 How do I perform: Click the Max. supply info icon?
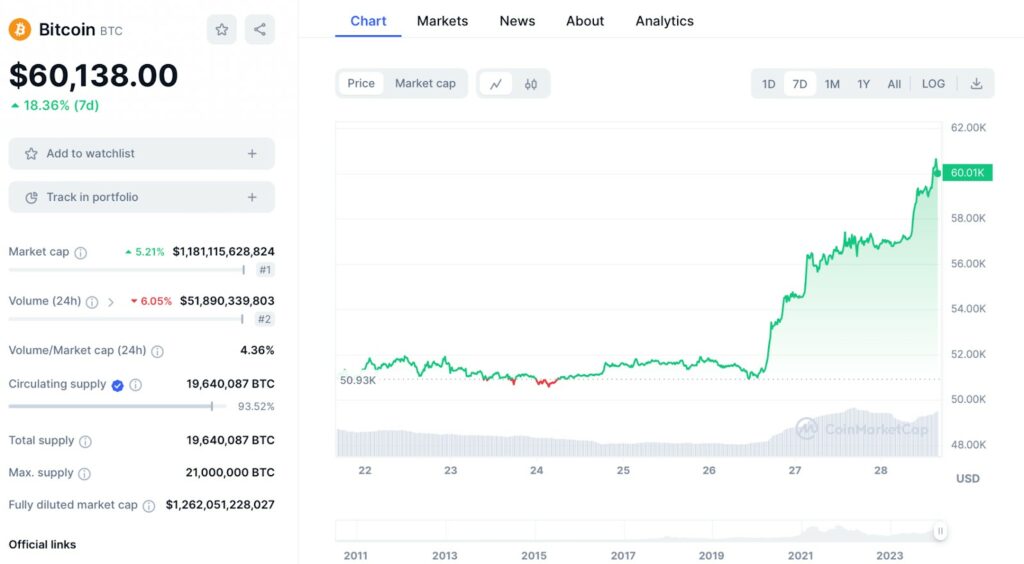(x=84, y=473)
